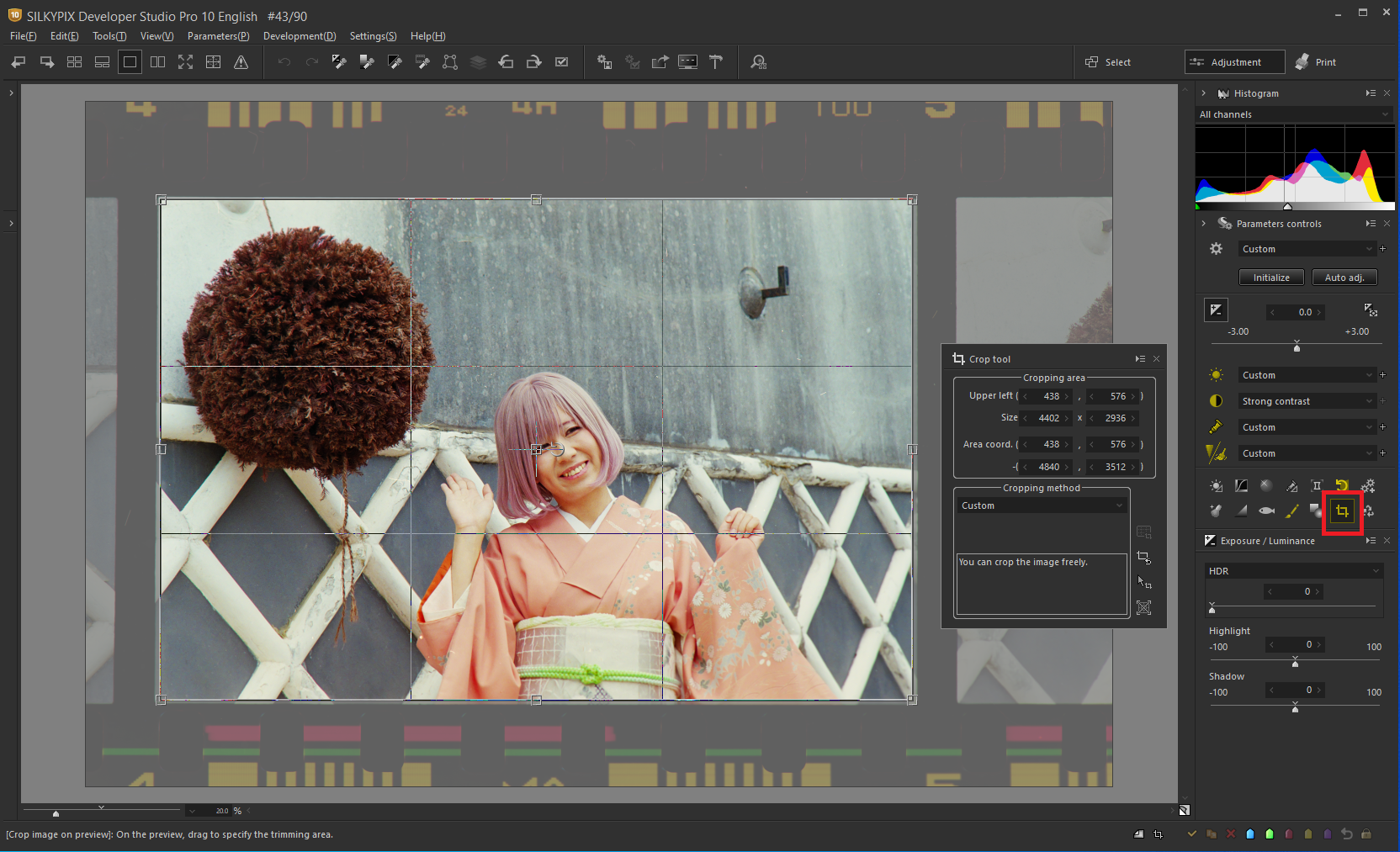The image size is (1400, 852).
Task: Click exposure bias tool icon
Action: click(x=1216, y=310)
